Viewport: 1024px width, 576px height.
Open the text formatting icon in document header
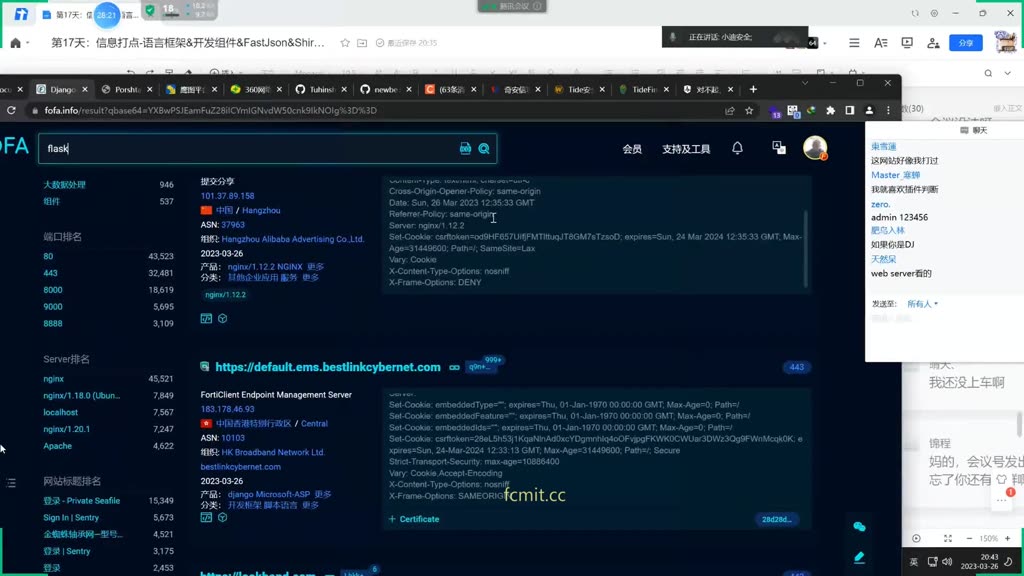point(880,43)
